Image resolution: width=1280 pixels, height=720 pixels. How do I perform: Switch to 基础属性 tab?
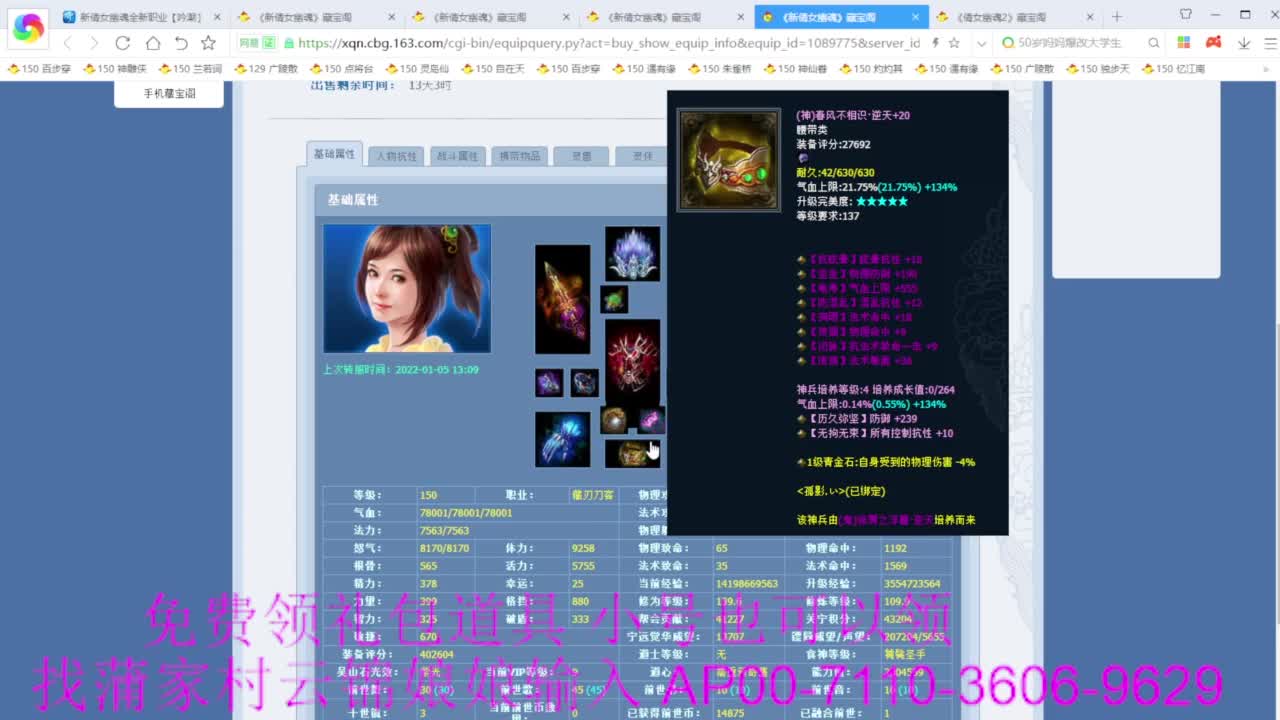coord(334,154)
